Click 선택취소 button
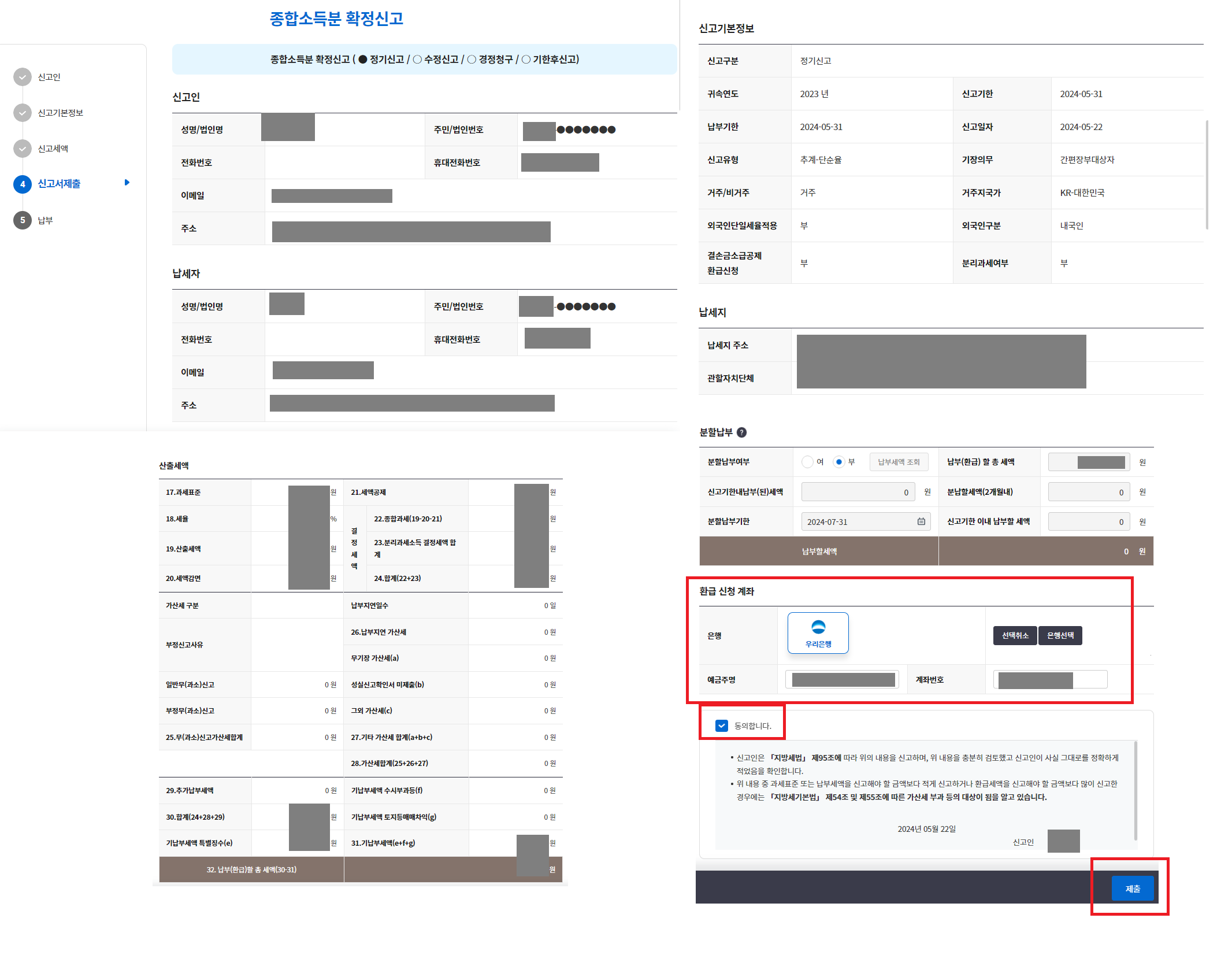The height and width of the screenshot is (955, 1232). tap(1015, 635)
